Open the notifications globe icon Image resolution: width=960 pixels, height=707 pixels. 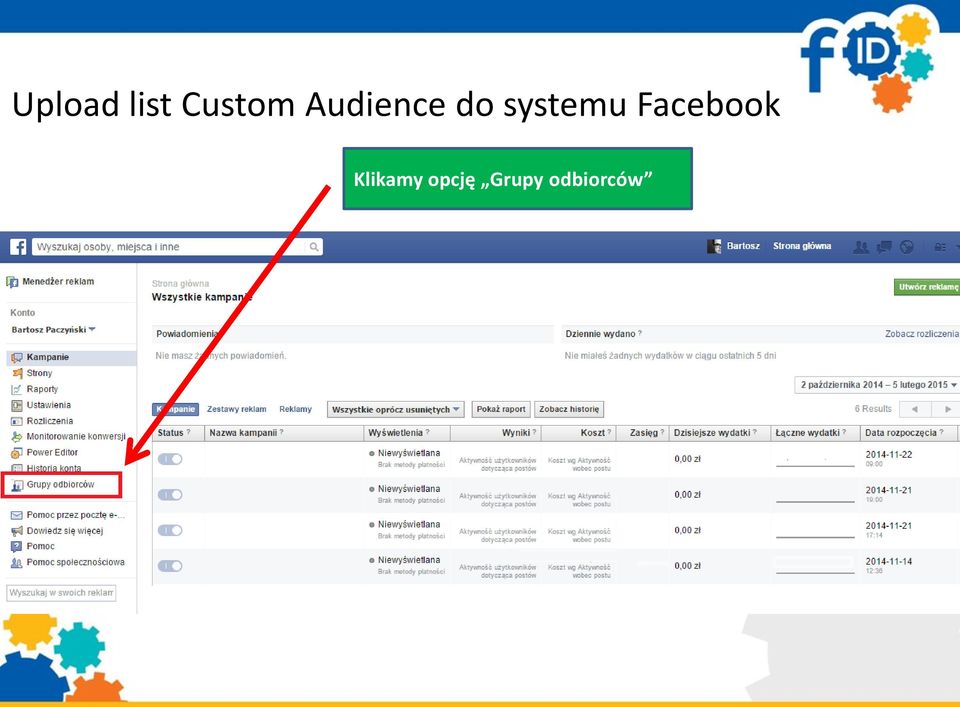tap(907, 247)
